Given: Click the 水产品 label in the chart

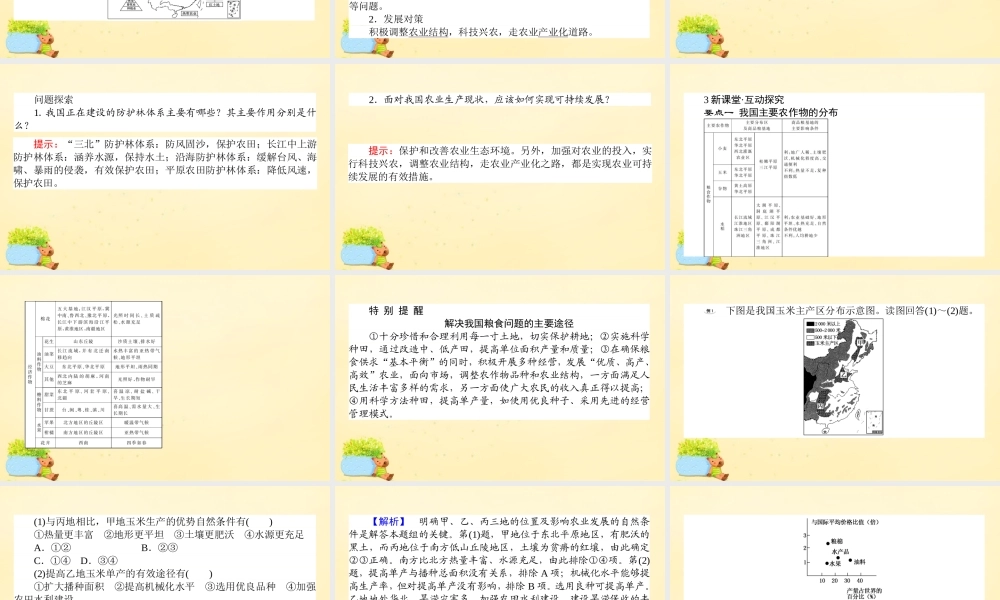Looking at the screenshot, I should (841, 552).
